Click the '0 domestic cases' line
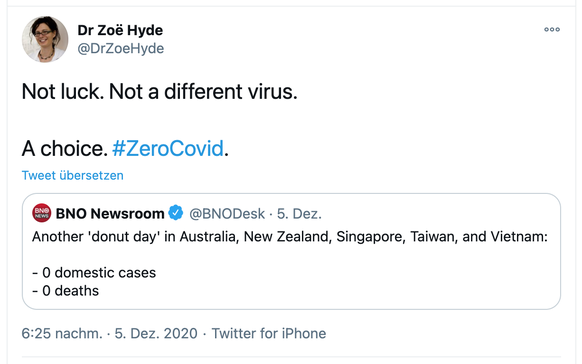This screenshot has height=364, width=582. click(x=94, y=273)
